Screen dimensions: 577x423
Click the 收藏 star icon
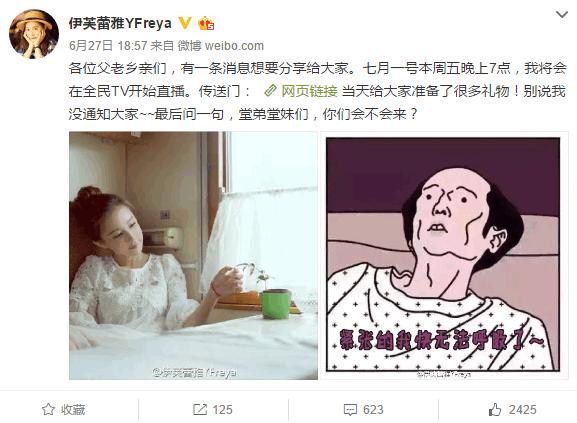click(x=48, y=409)
